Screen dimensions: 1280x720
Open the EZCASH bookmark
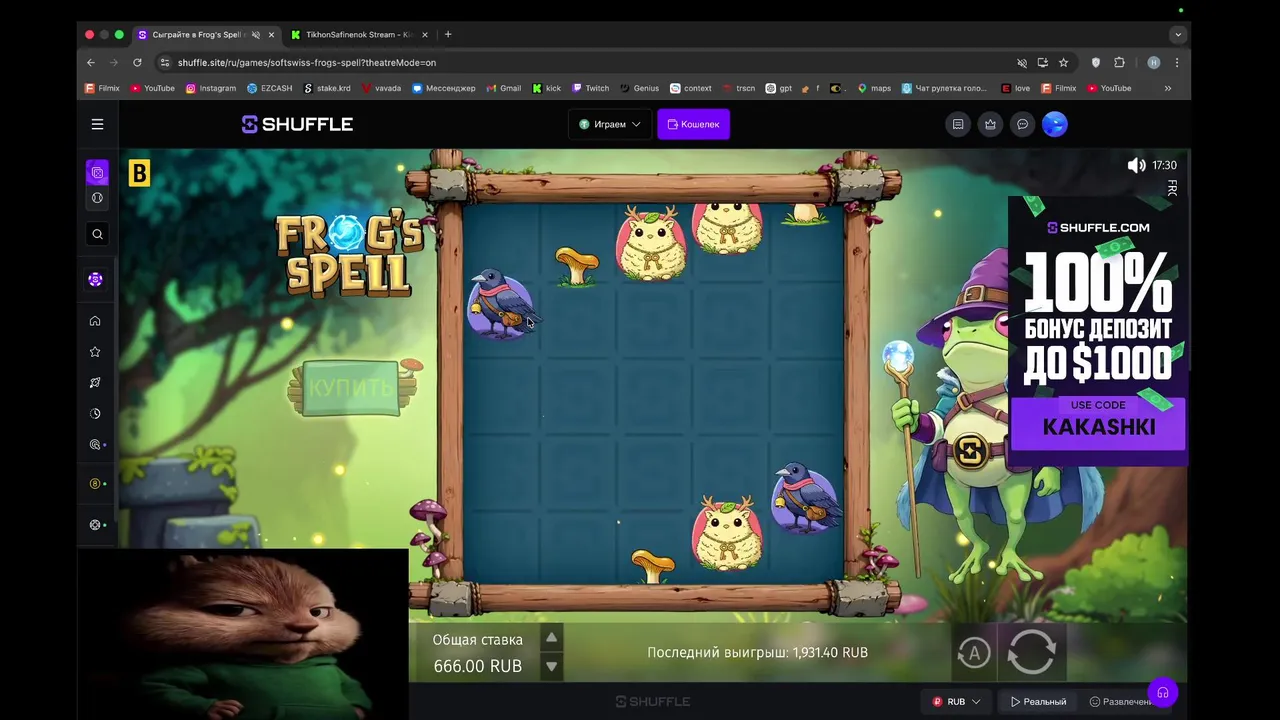pos(270,88)
